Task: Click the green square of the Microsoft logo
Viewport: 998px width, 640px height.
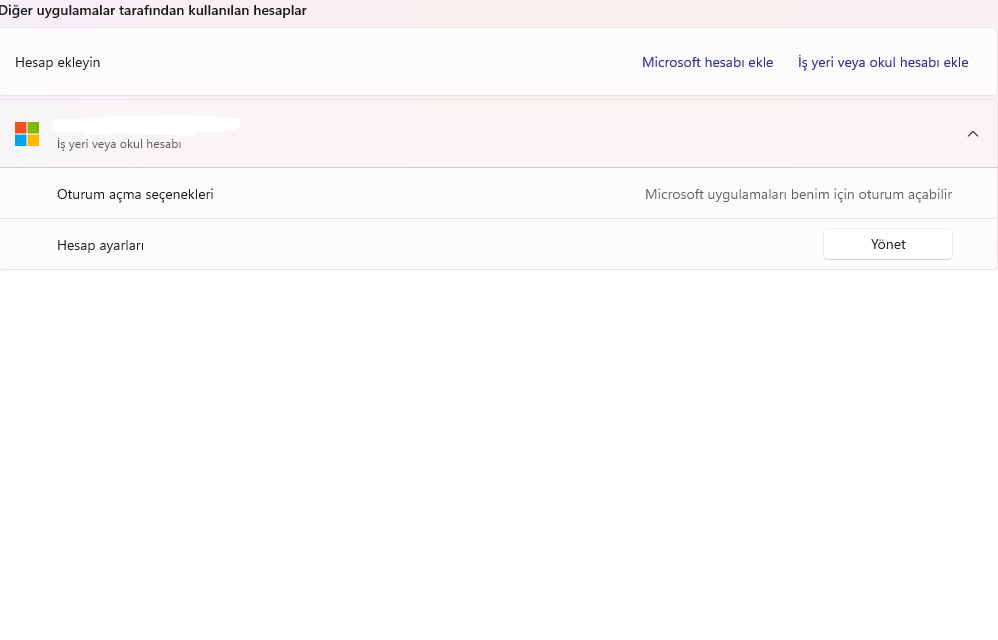Action: coord(33,128)
